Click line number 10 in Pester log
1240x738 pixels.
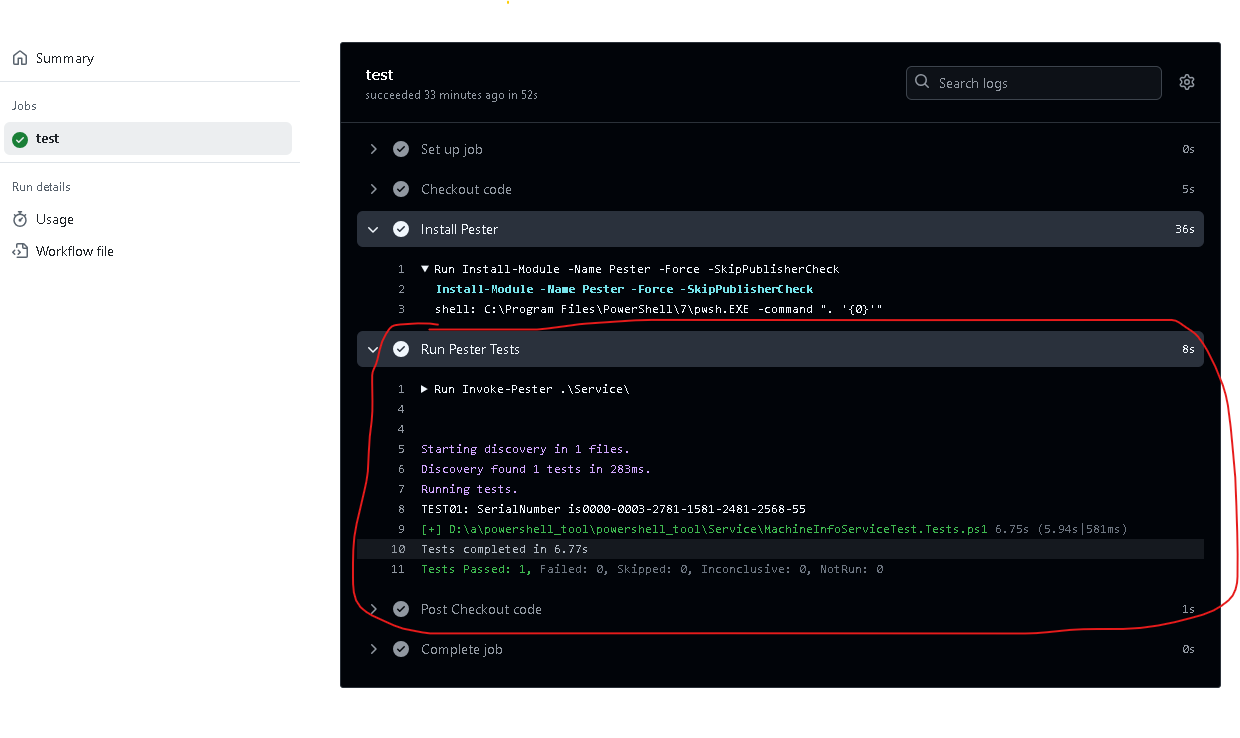398,549
